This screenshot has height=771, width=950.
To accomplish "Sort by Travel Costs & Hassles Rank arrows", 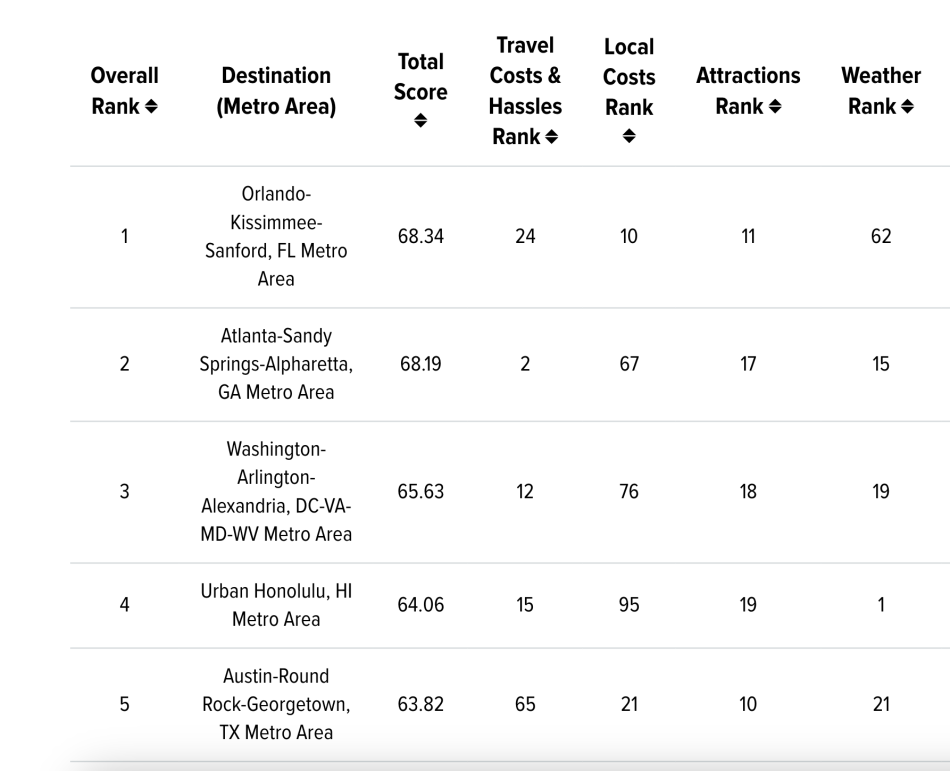I will pos(551,137).
